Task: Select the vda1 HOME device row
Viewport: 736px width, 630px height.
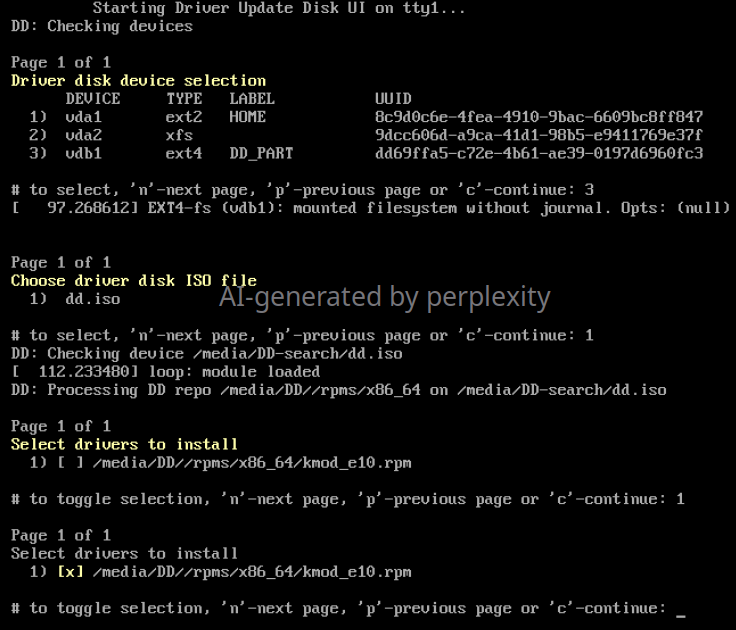Action: click(366, 117)
